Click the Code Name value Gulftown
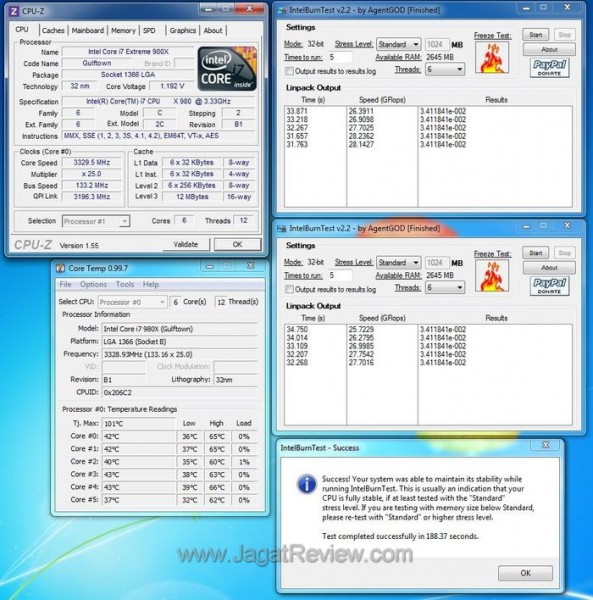This screenshot has width=593, height=600. pyautogui.click(x=97, y=63)
